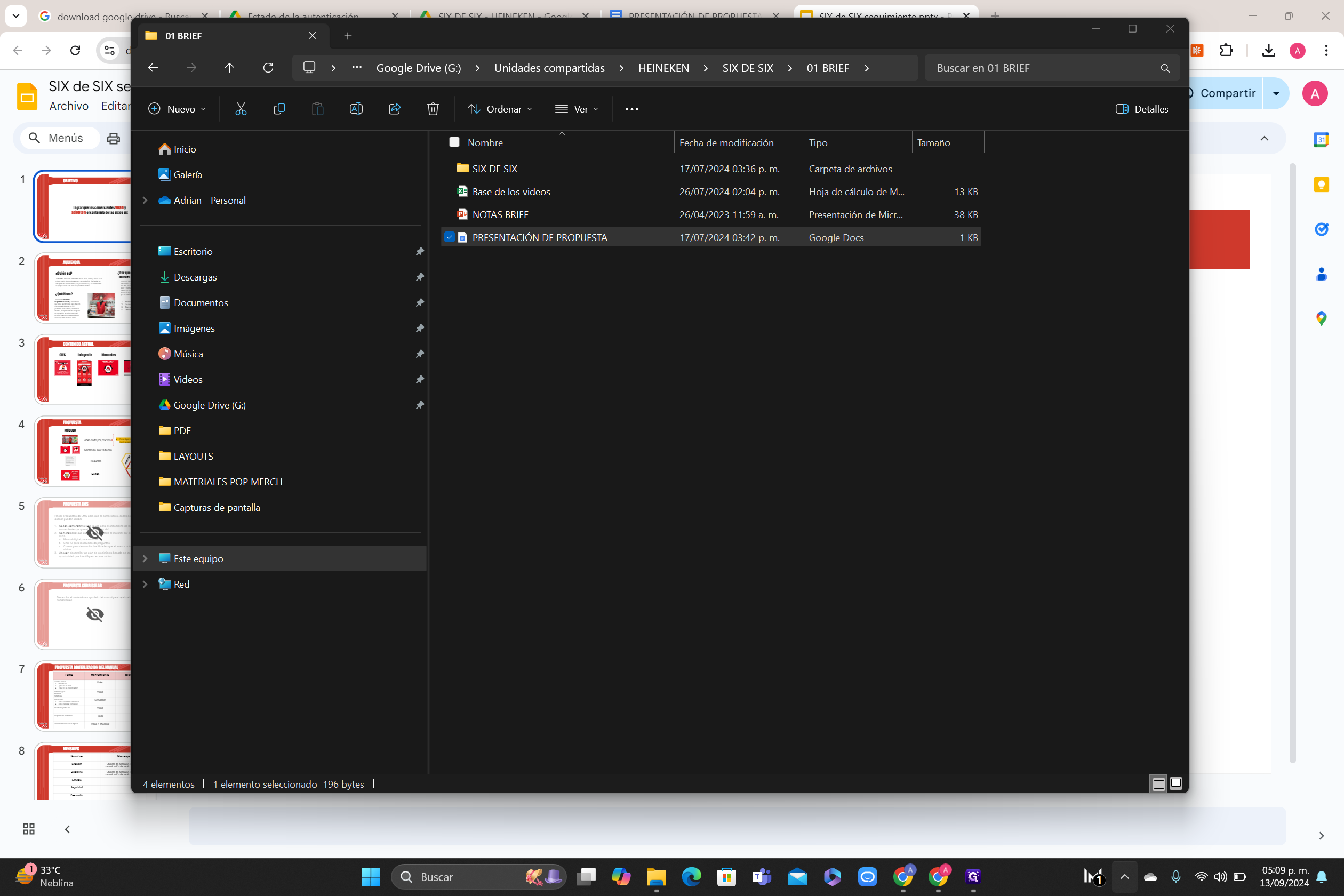This screenshot has width=1344, height=896.
Task: Open Google Calendar side panel icon in Chrome
Action: click(1321, 139)
